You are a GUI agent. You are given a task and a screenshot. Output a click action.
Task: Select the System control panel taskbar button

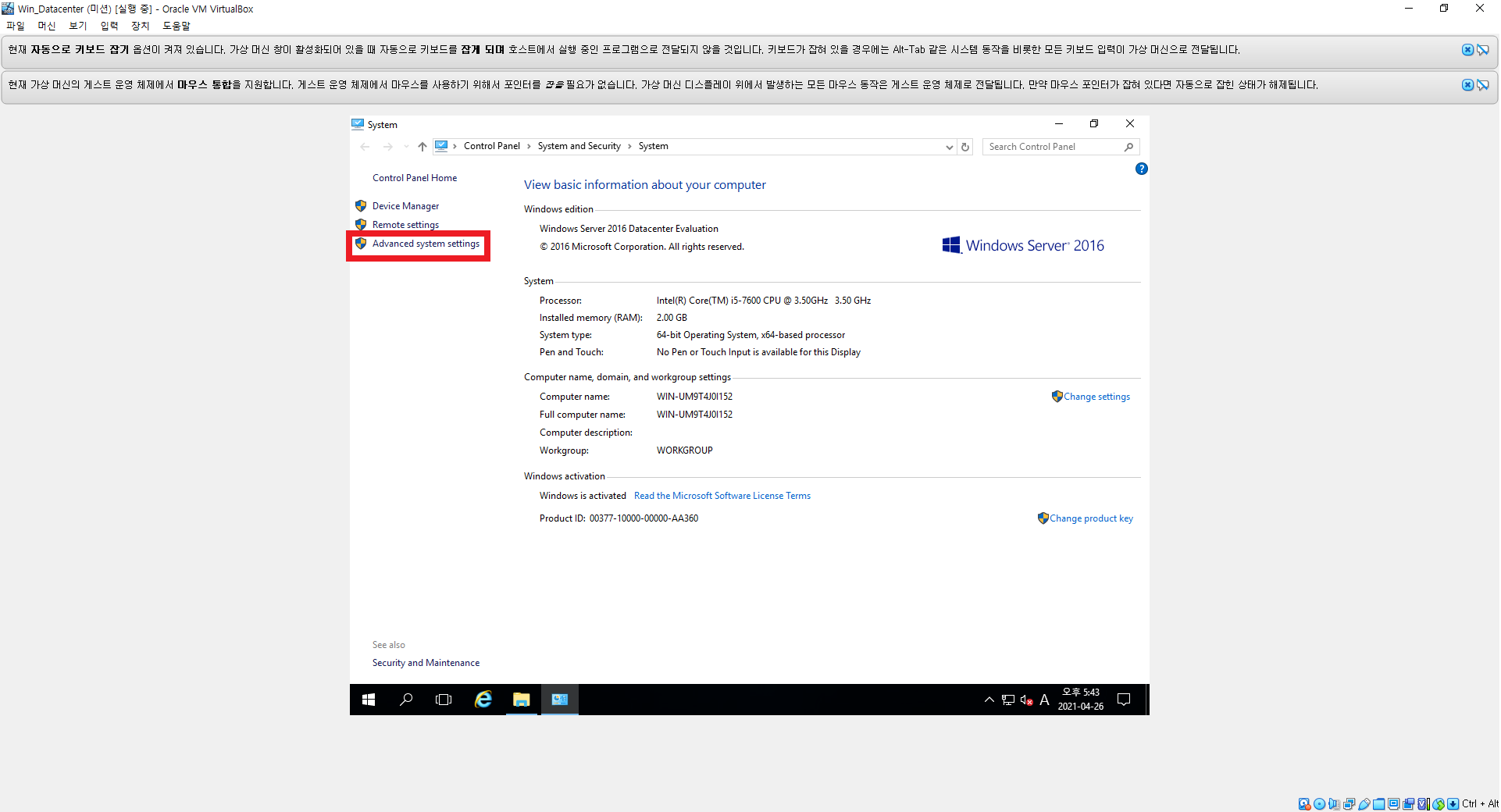[x=559, y=700]
